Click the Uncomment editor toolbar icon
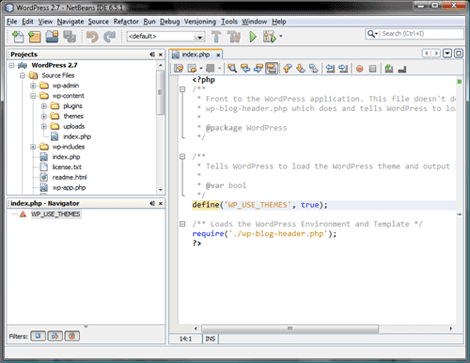Screen dimensions: 470x363 (x=402, y=69)
